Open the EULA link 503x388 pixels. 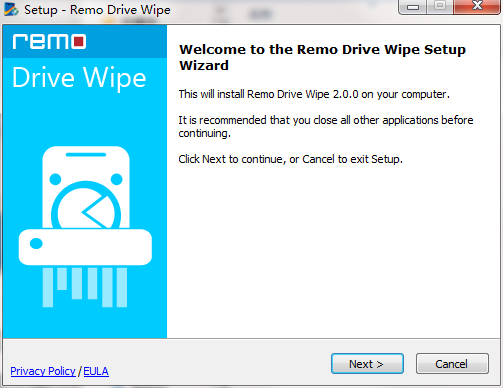click(x=96, y=371)
